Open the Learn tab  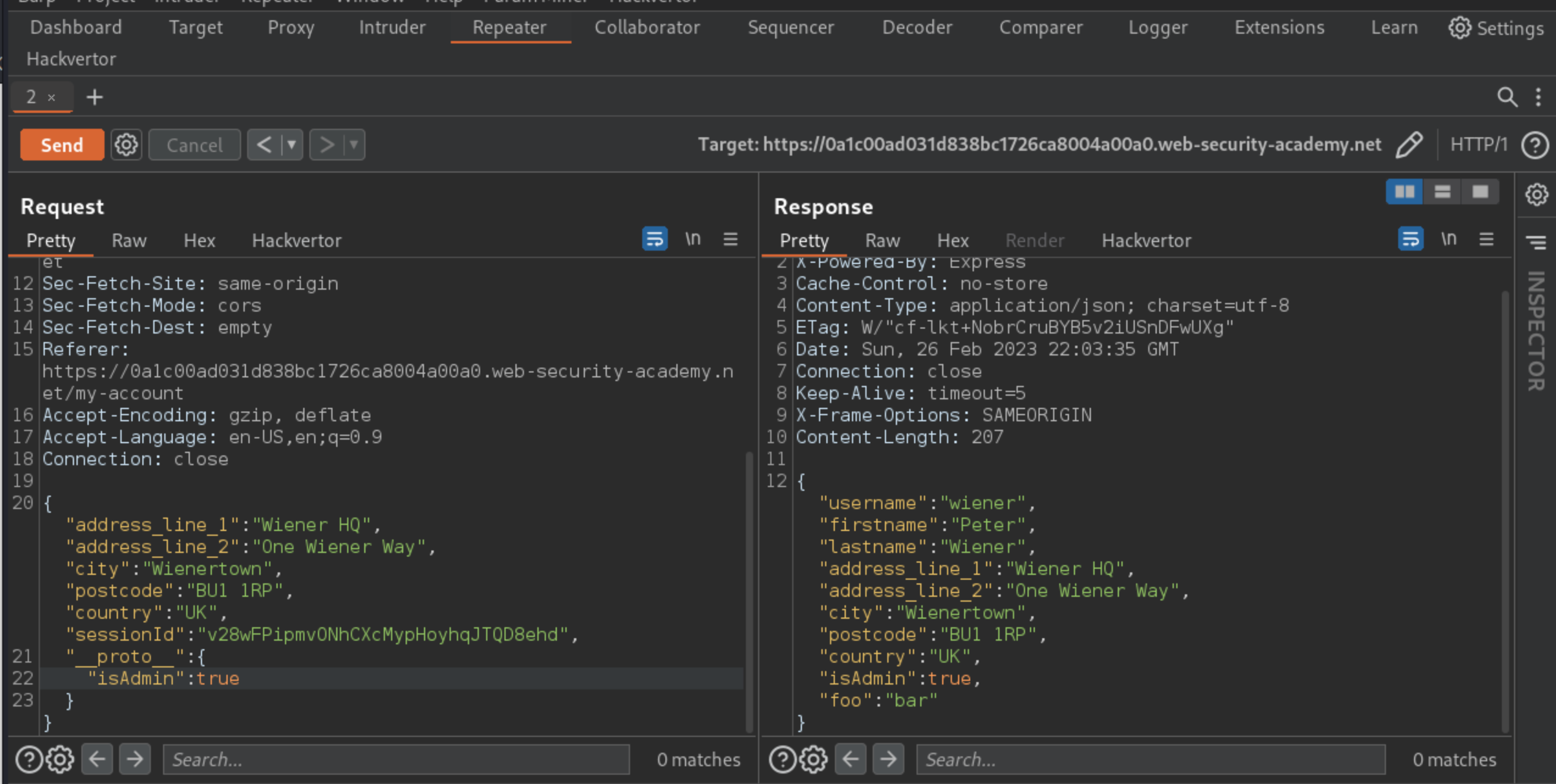[1394, 27]
